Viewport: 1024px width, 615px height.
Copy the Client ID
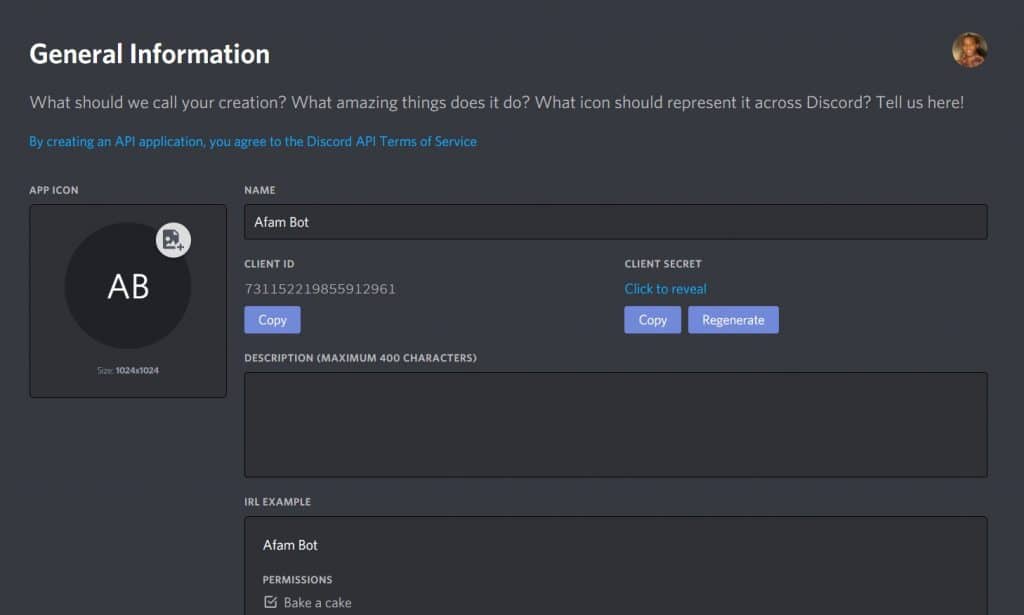pos(272,320)
